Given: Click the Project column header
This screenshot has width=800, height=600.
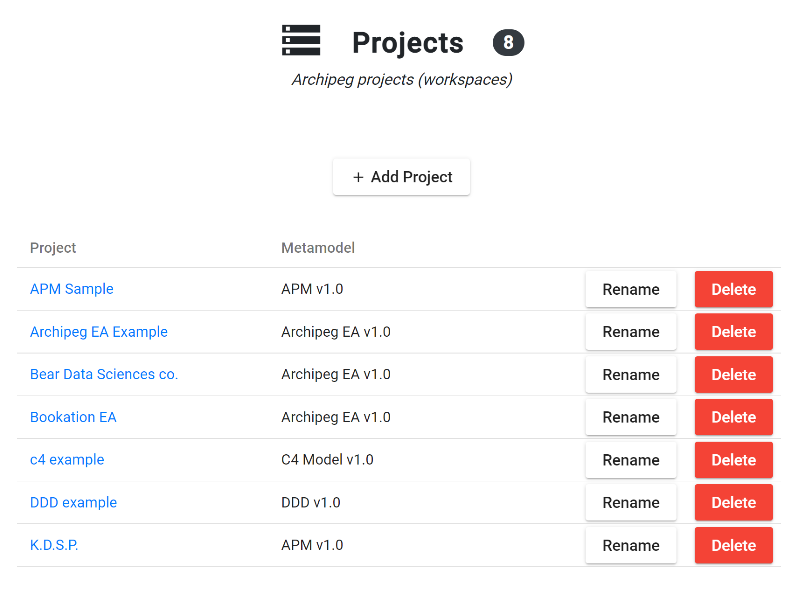Looking at the screenshot, I should 53,248.
